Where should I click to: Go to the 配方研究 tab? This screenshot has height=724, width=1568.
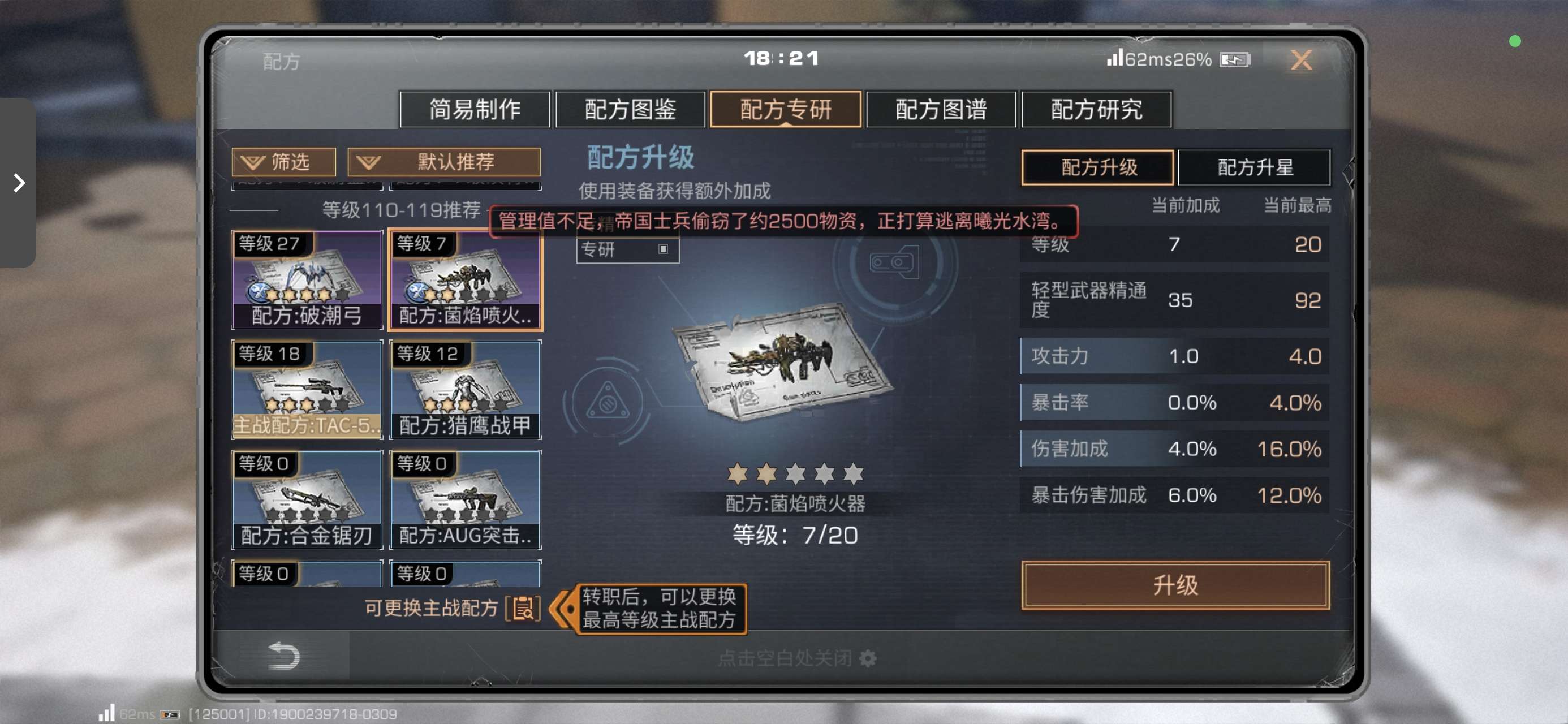click(1096, 110)
